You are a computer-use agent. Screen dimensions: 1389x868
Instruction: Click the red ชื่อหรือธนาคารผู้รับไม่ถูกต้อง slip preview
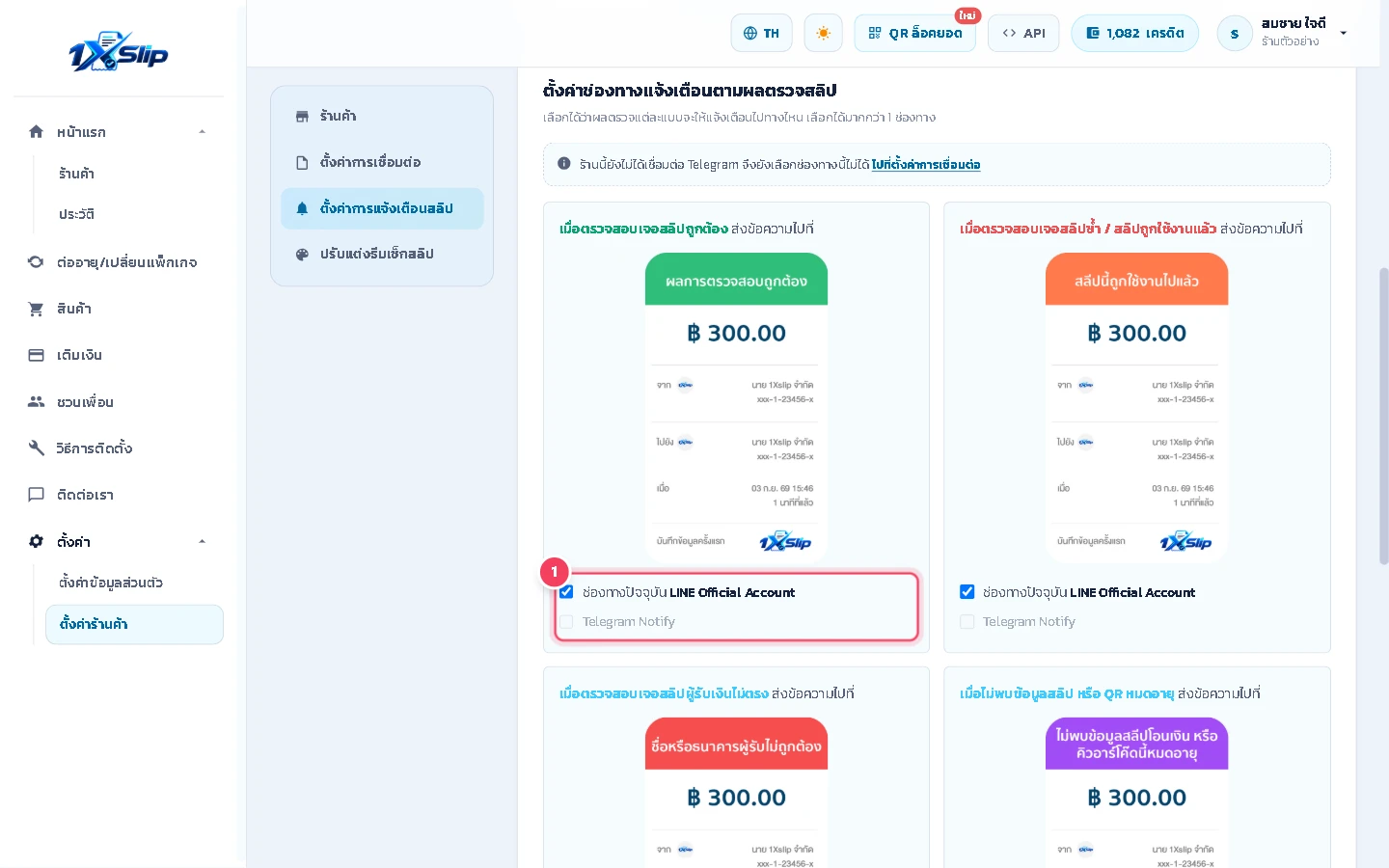[x=736, y=793]
